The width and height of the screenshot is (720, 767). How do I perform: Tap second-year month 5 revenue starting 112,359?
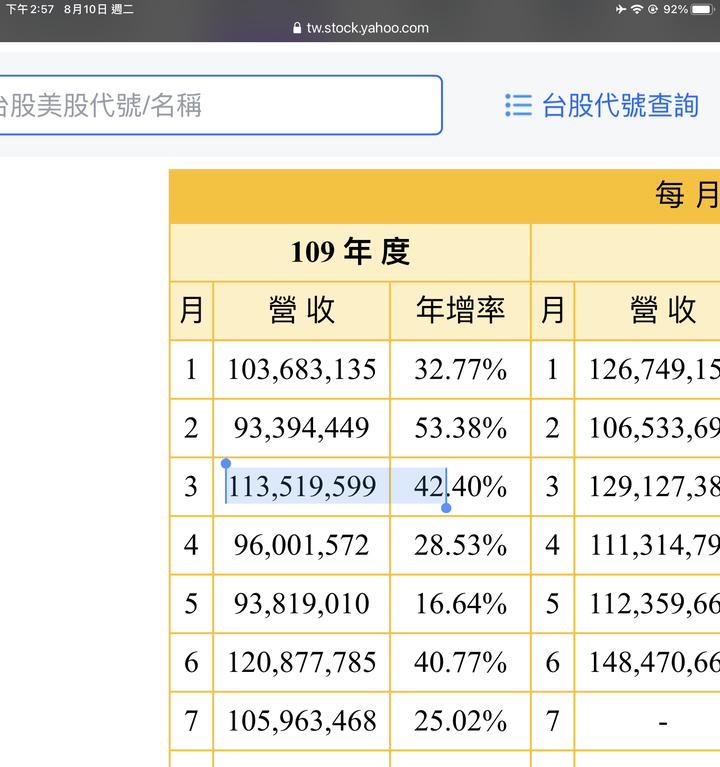(x=654, y=604)
